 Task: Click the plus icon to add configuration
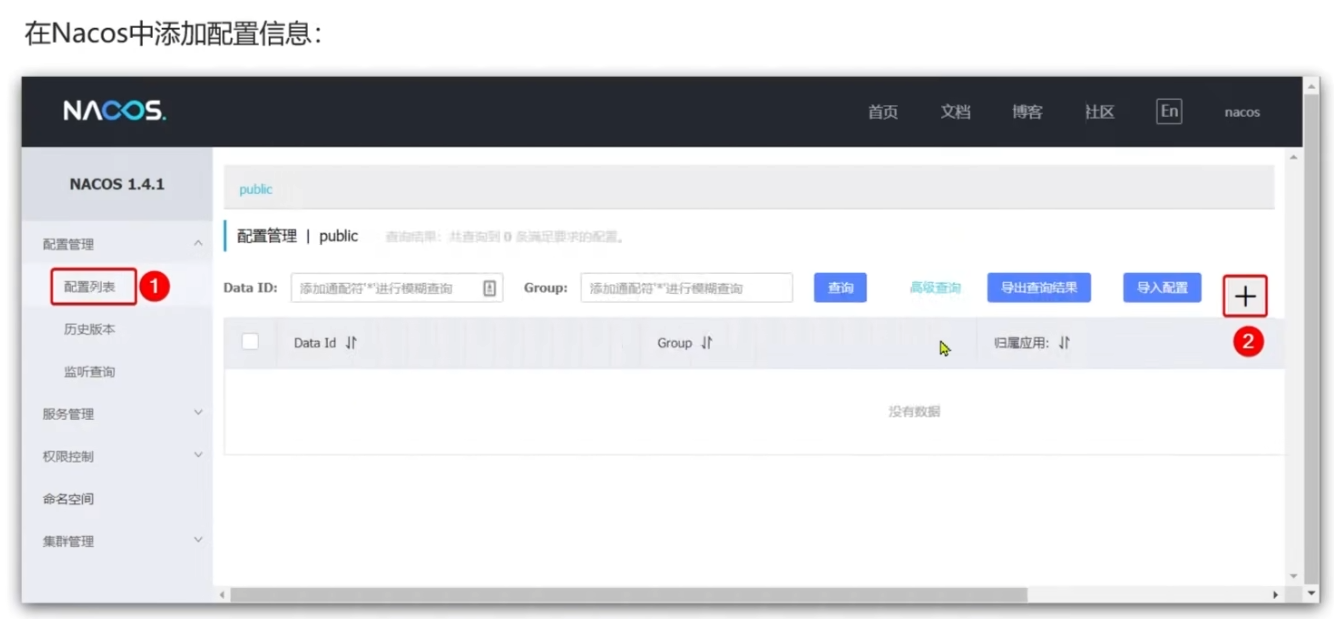click(1245, 296)
